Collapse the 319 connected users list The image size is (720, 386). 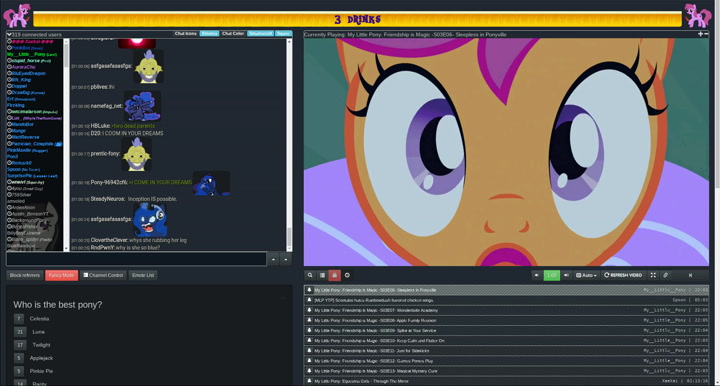click(x=9, y=34)
